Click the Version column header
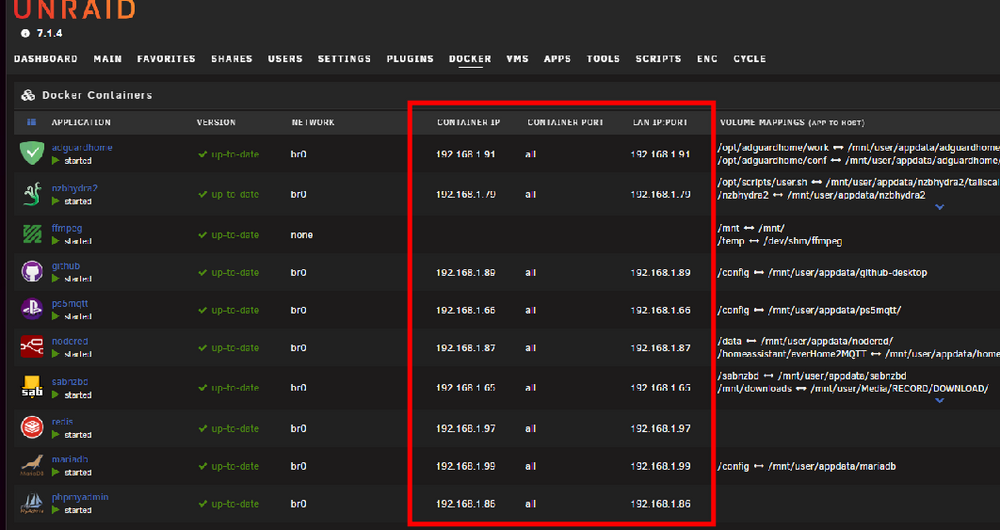 (216, 122)
